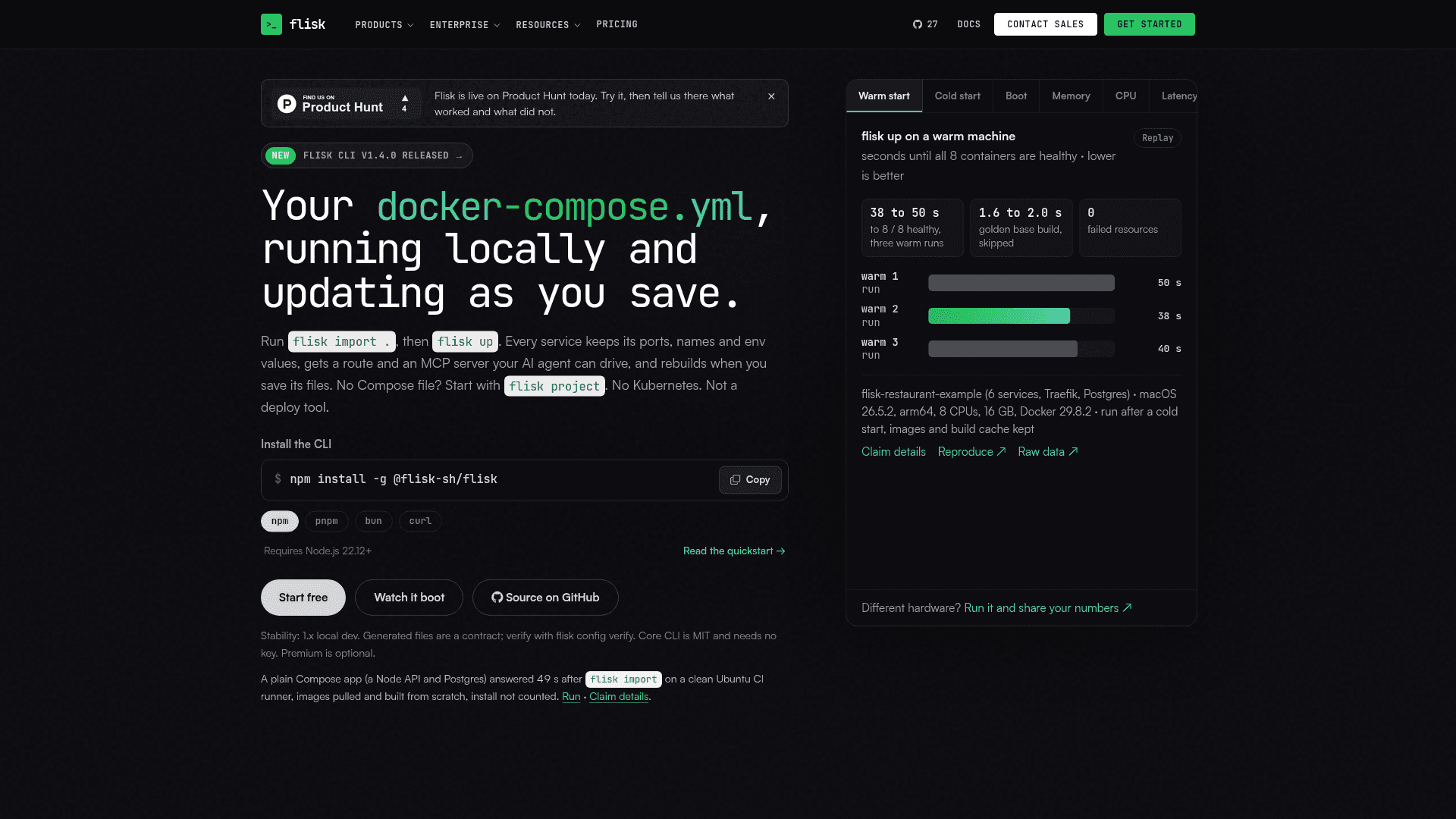Viewport: 1456px width, 819px height.
Task: Expand the Products menu
Action: pyautogui.click(x=384, y=25)
